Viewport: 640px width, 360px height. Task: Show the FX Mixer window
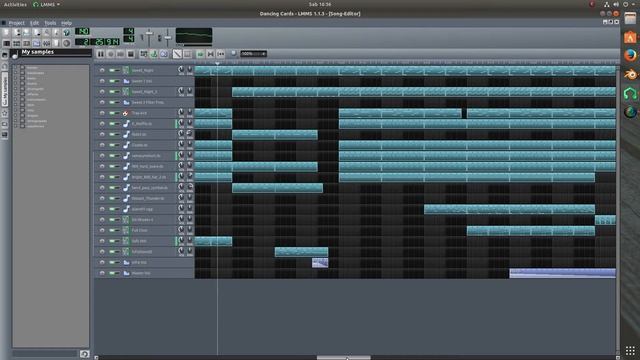(47, 43)
